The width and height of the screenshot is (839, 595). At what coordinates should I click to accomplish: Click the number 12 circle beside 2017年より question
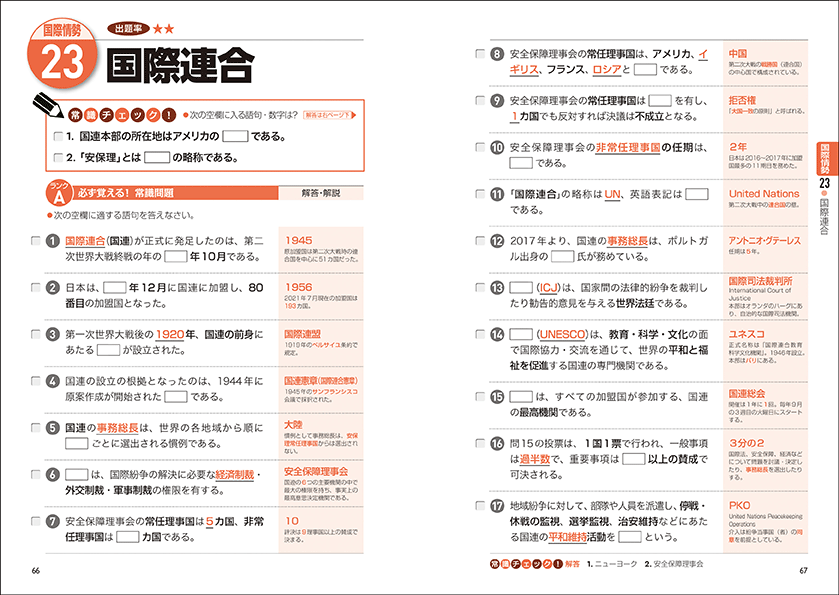(x=497, y=241)
